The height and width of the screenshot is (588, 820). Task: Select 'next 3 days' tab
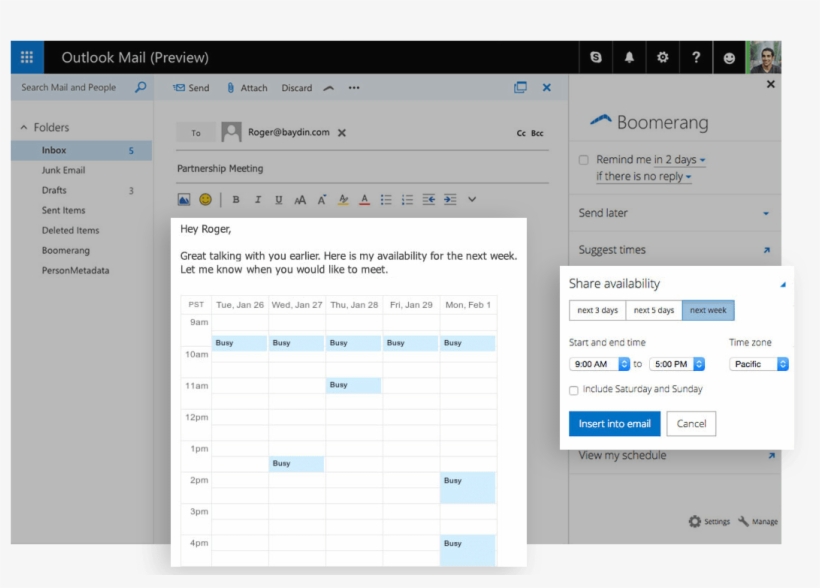click(x=597, y=310)
